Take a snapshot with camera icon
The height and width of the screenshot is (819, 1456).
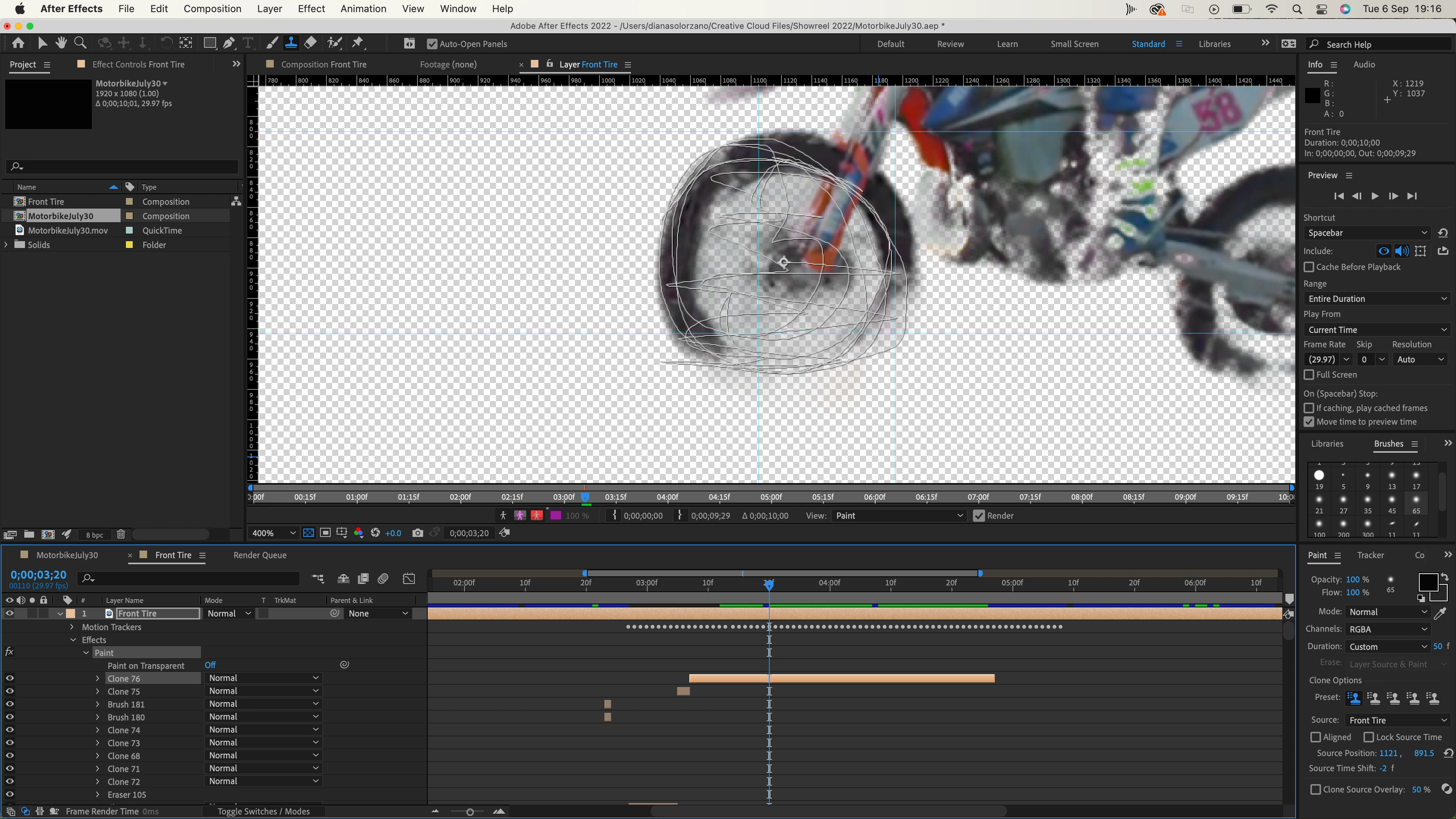[x=417, y=533]
